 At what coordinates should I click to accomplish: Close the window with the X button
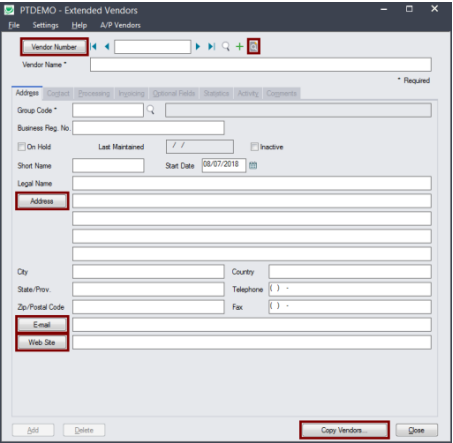tap(435, 9)
